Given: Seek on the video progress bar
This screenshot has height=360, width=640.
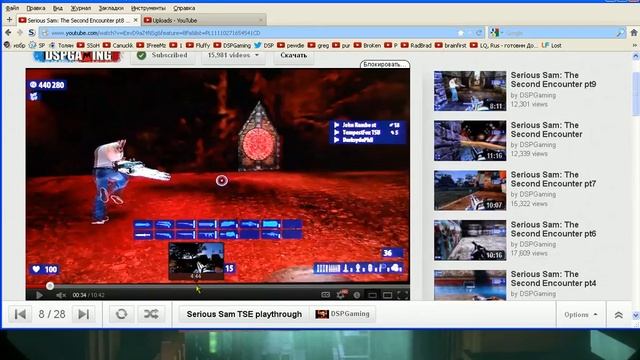Looking at the screenshot, I should [x=218, y=286].
